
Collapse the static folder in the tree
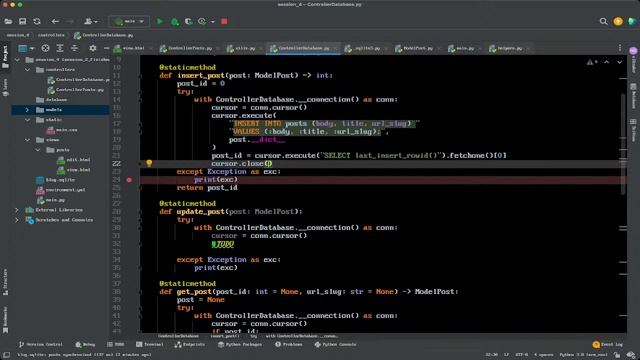pyautogui.click(x=27, y=120)
